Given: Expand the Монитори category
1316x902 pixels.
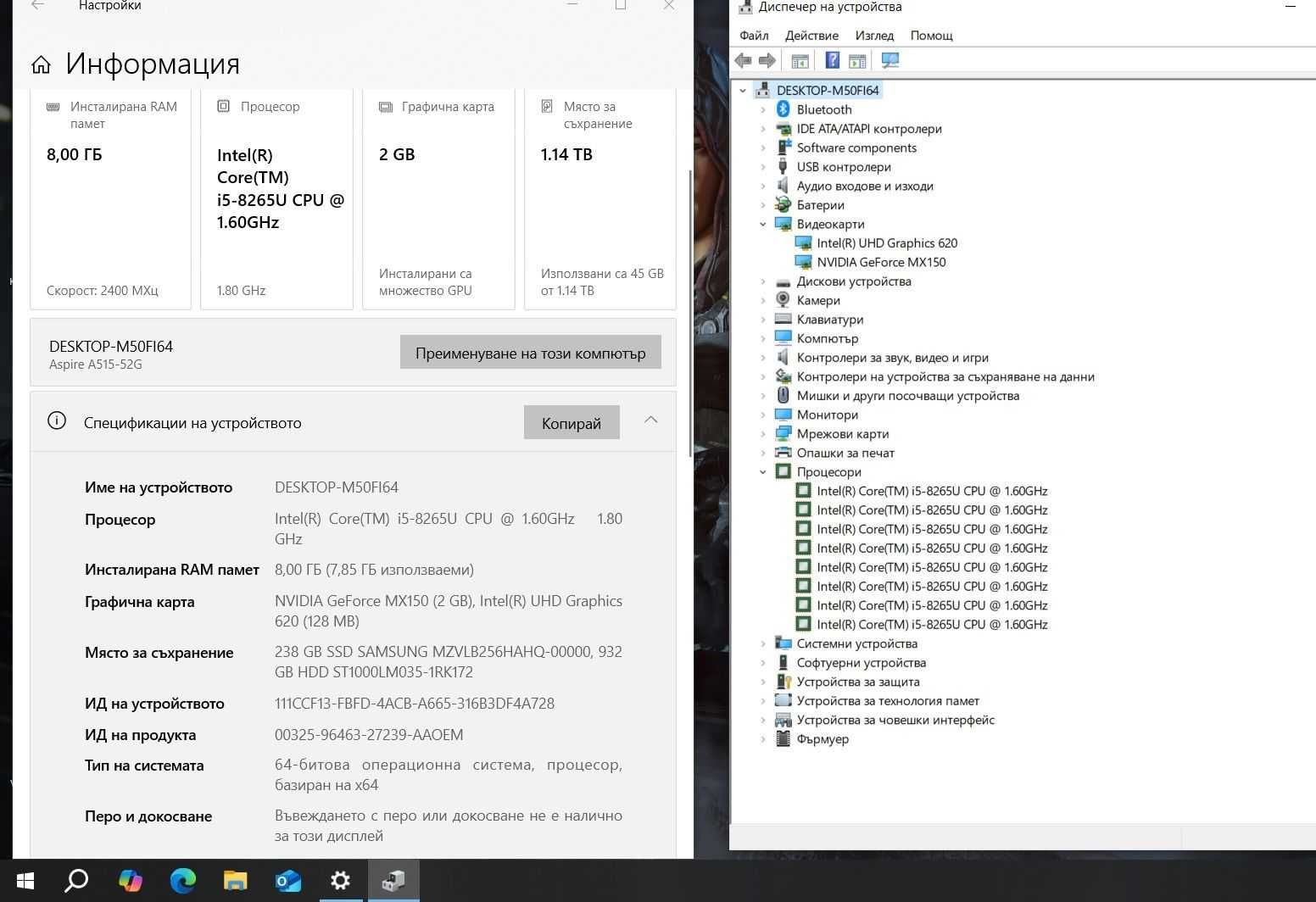Looking at the screenshot, I should click(763, 415).
